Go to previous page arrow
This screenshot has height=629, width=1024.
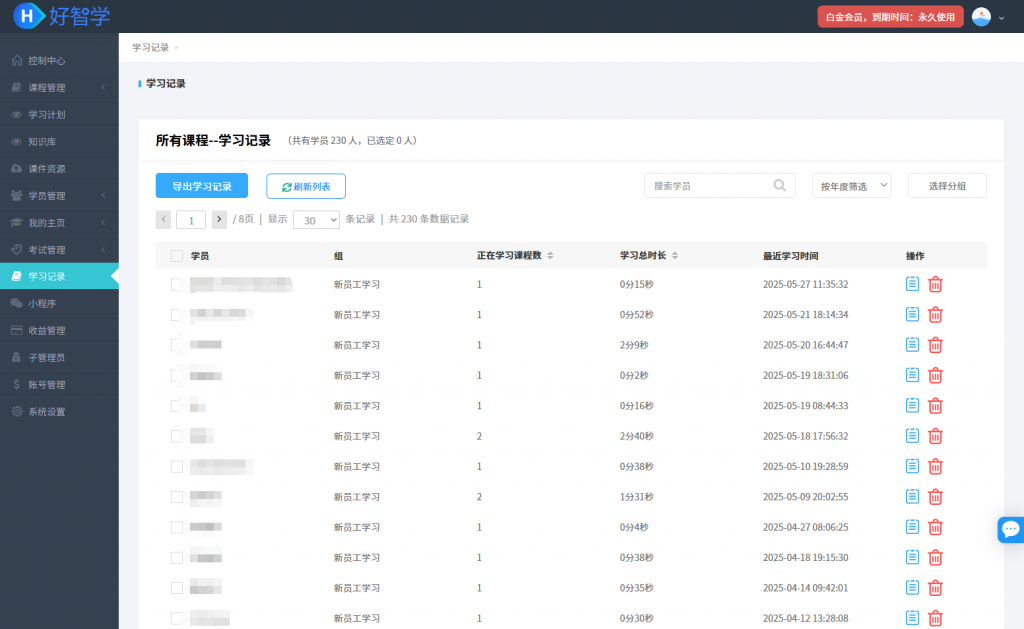(163, 219)
